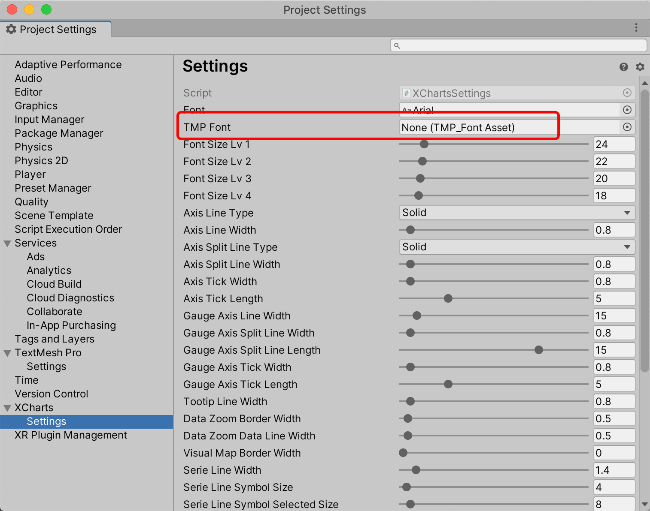Click the Font Size Lv 1 value field

click(614, 144)
